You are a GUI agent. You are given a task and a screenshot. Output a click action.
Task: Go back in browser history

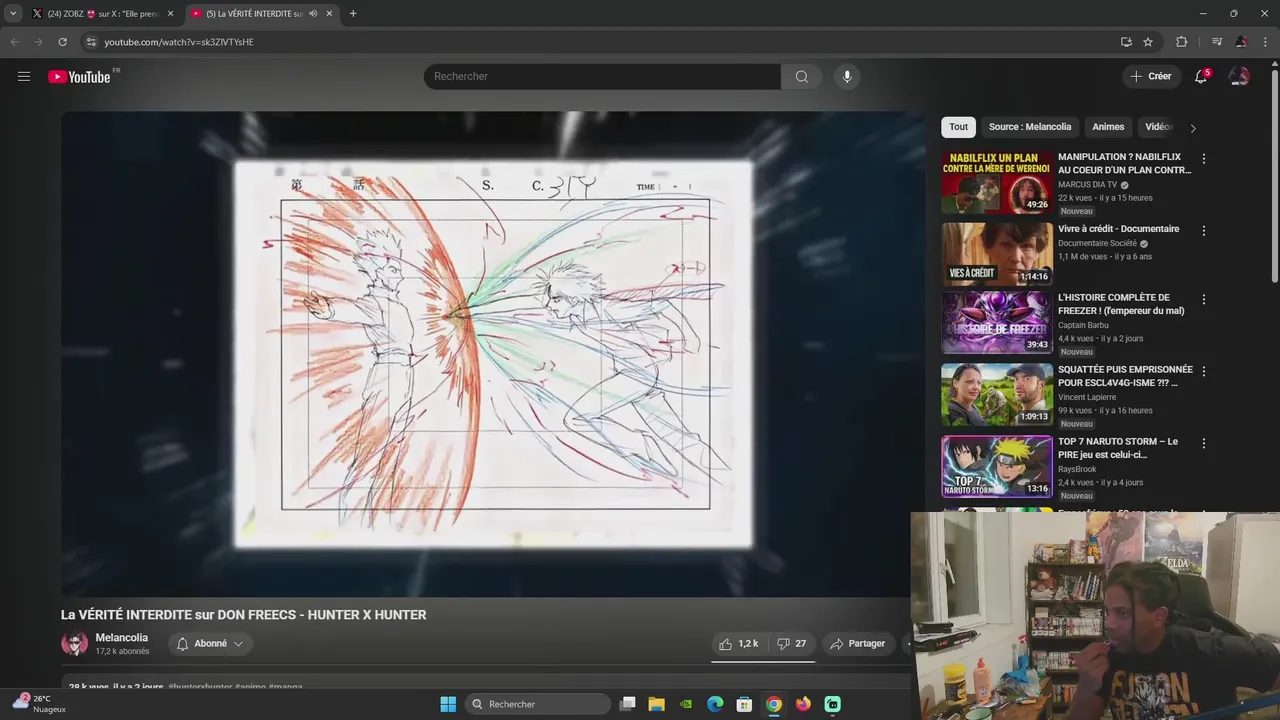(x=14, y=42)
